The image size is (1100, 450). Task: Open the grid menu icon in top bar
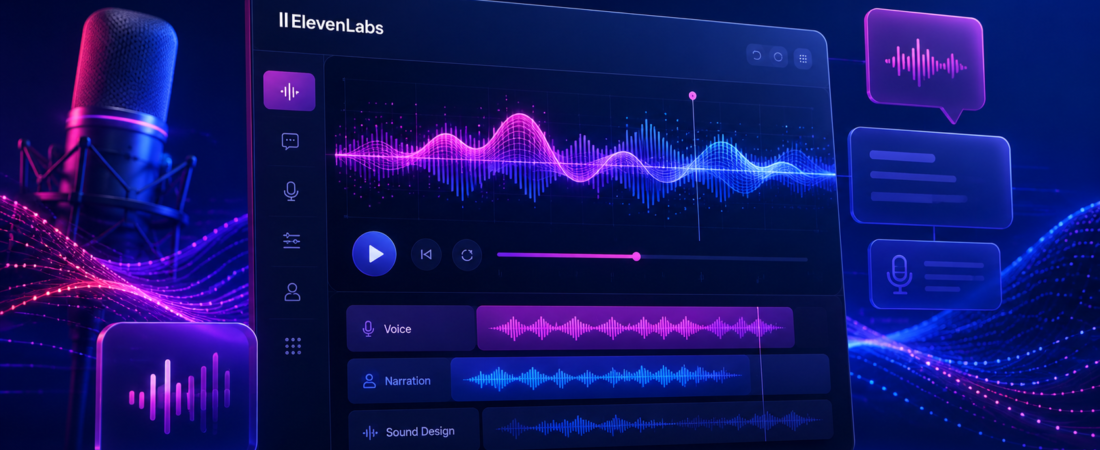(x=803, y=58)
